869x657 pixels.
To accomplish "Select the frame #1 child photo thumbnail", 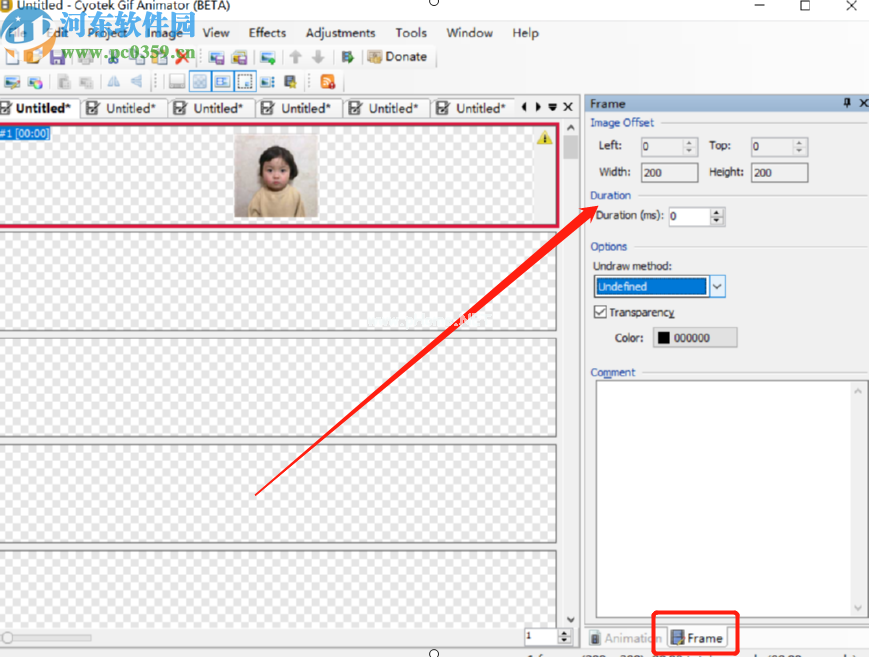I will point(276,176).
